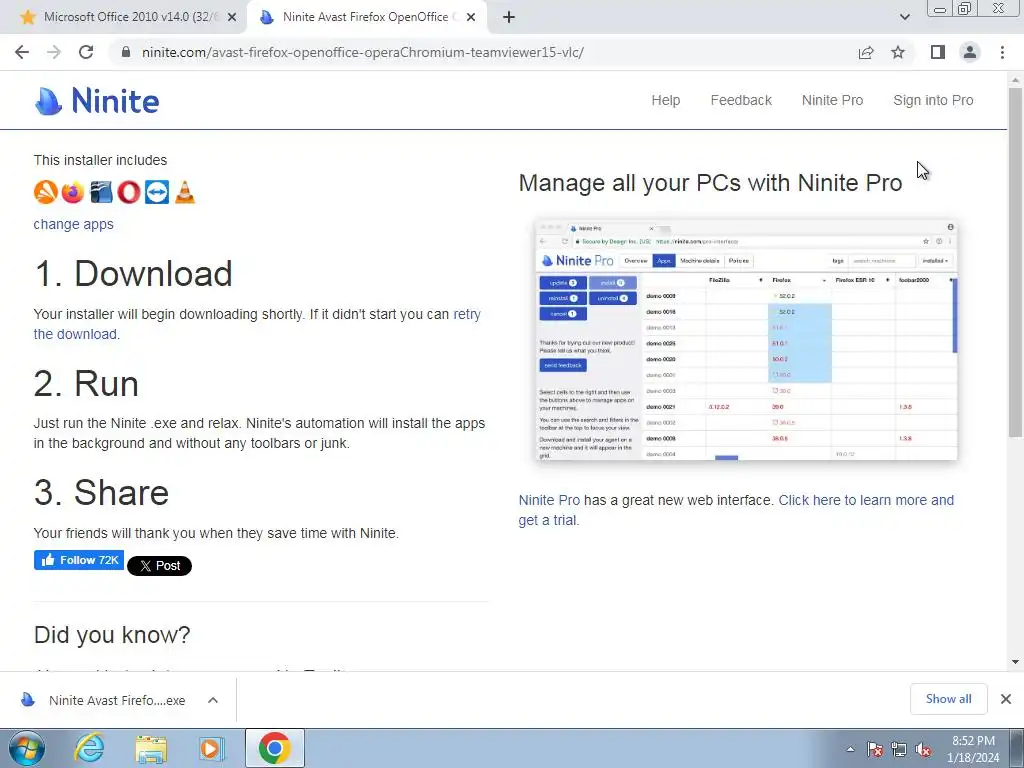Reload the page with the refresh icon
Screen dimensions: 1024x768
coord(86,52)
